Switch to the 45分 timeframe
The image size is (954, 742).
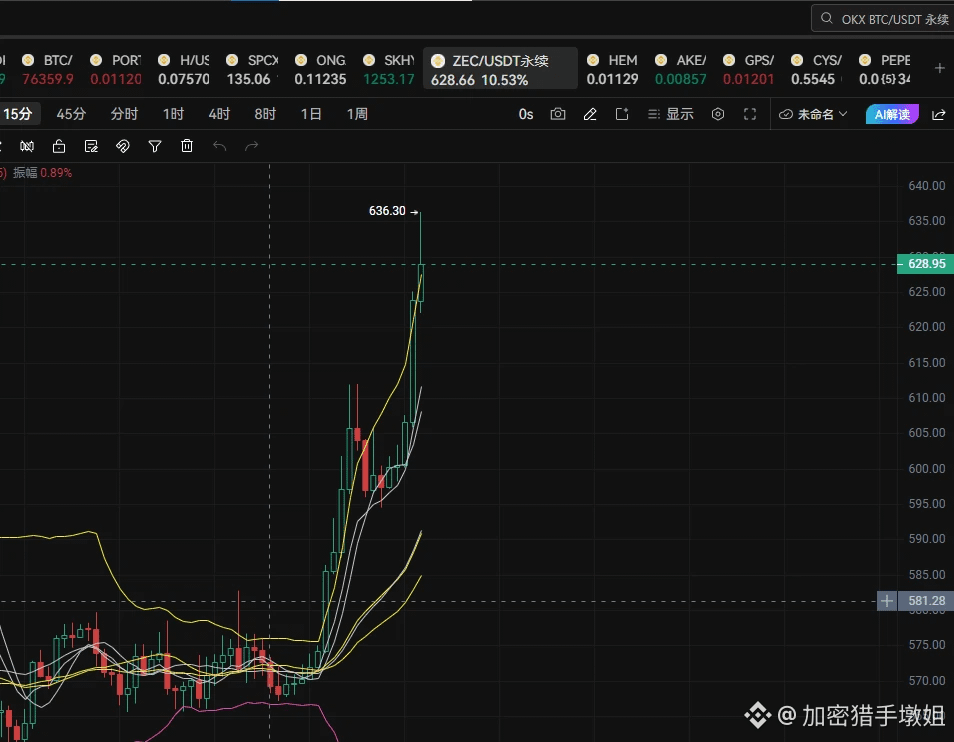tap(71, 114)
